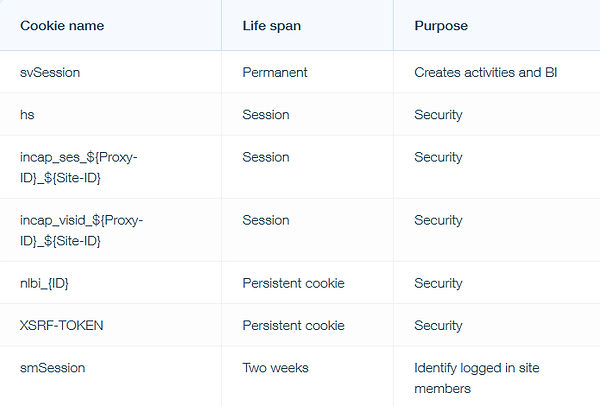Click Persistent cookie in XSRF-TOKEN row
Screen dimensions: 600x406
[x=293, y=325]
